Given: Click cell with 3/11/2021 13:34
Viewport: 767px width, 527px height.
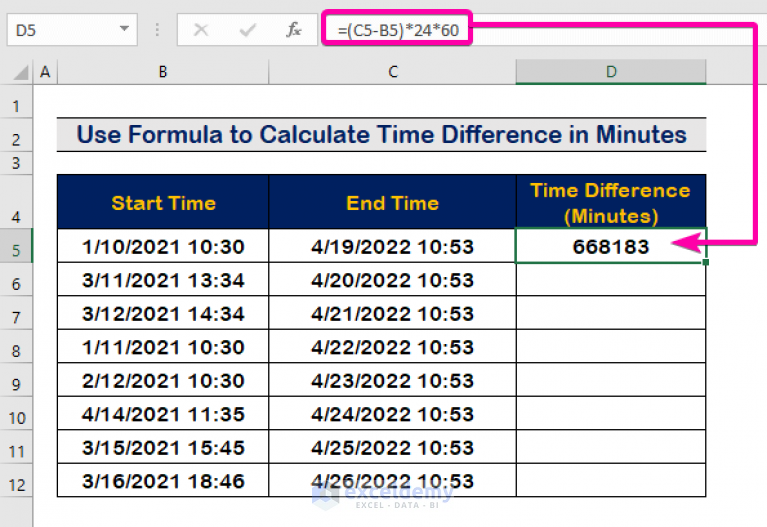Looking at the screenshot, I should (x=163, y=280).
